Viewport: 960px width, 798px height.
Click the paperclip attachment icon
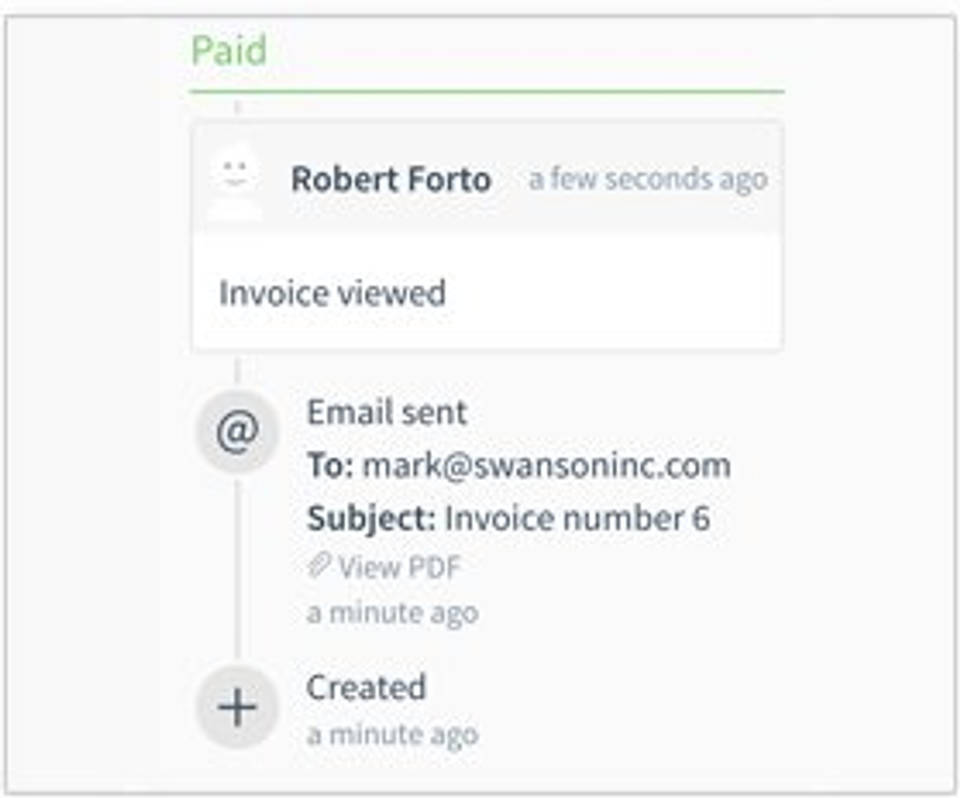[318, 567]
